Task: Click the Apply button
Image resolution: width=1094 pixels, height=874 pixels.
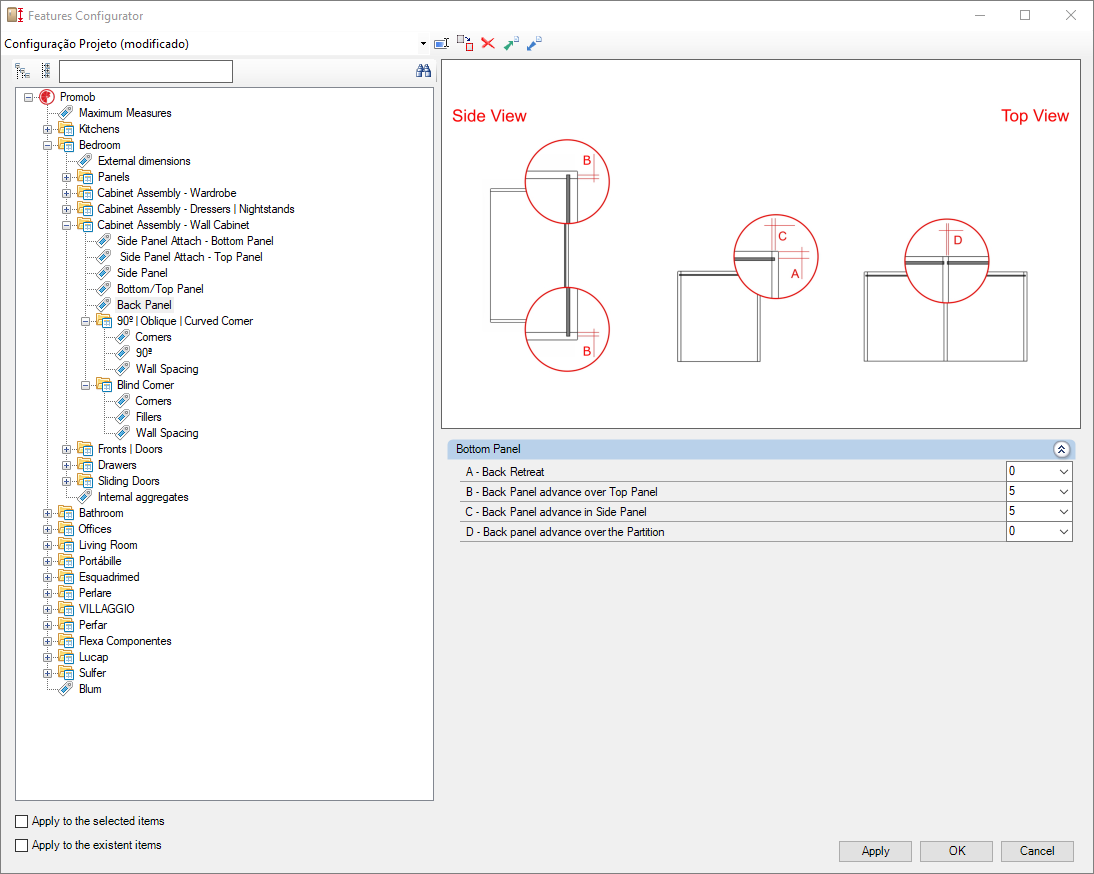Action: (875, 851)
